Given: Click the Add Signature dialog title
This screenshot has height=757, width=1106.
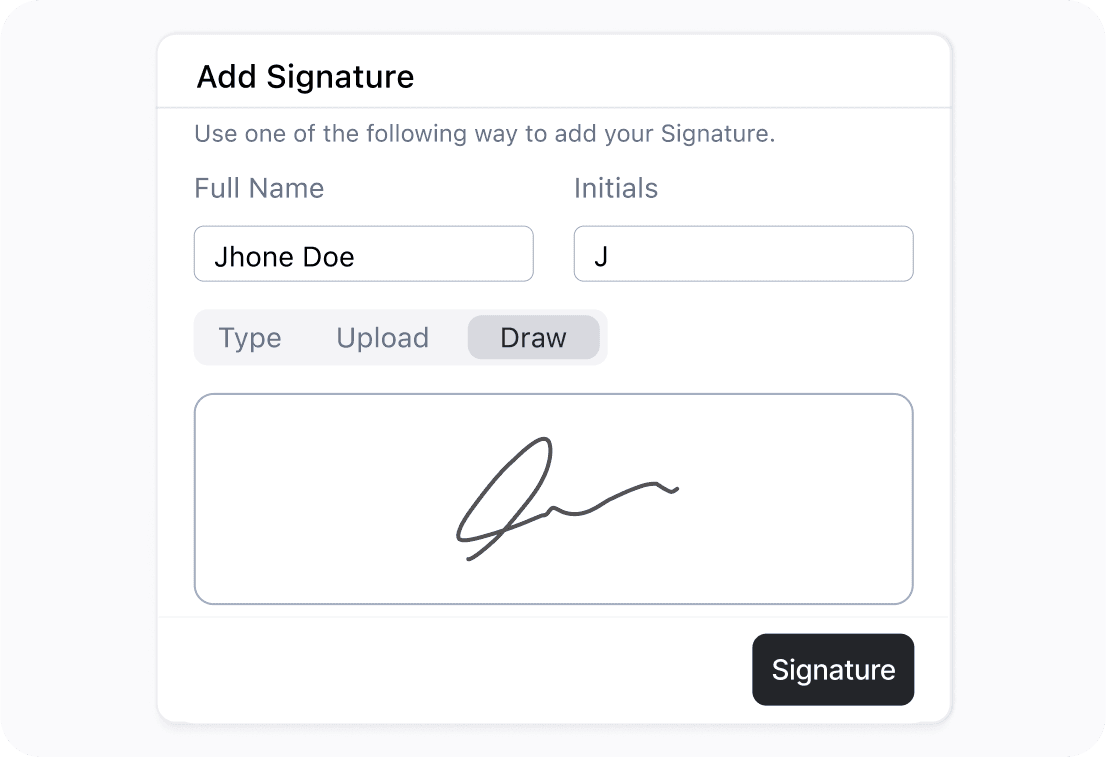Looking at the screenshot, I should pyautogui.click(x=305, y=77).
